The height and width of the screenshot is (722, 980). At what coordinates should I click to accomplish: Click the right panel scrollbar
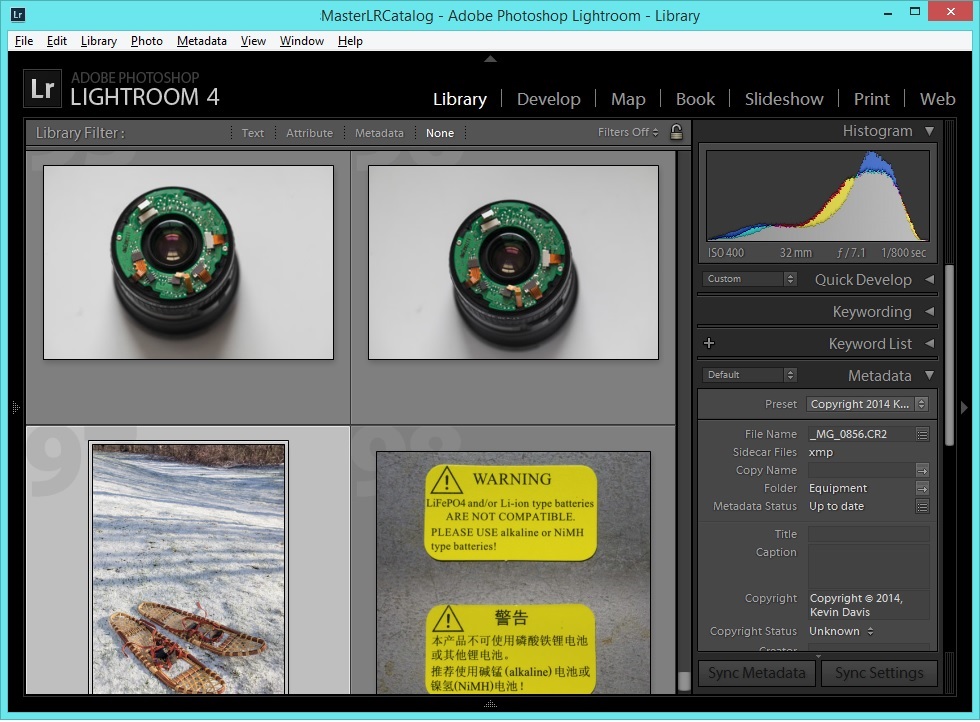tap(949, 355)
